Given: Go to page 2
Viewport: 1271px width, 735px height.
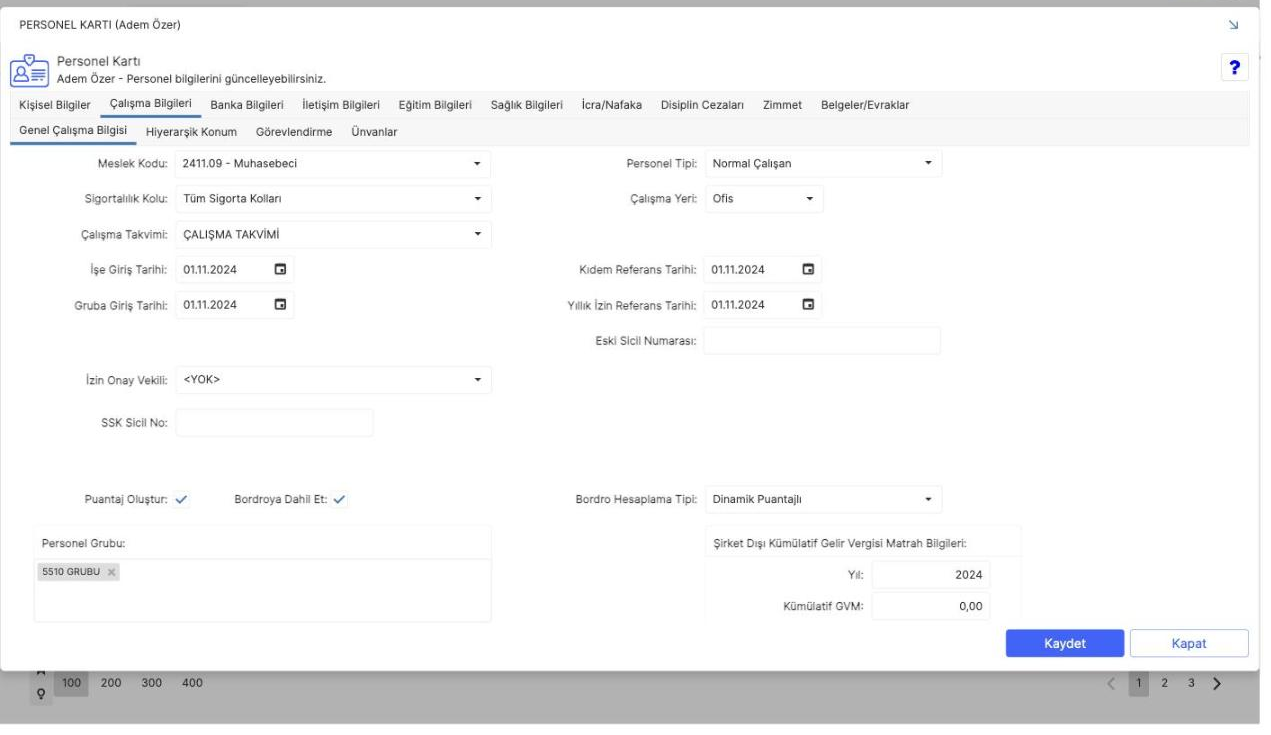Looking at the screenshot, I should point(1164,683).
